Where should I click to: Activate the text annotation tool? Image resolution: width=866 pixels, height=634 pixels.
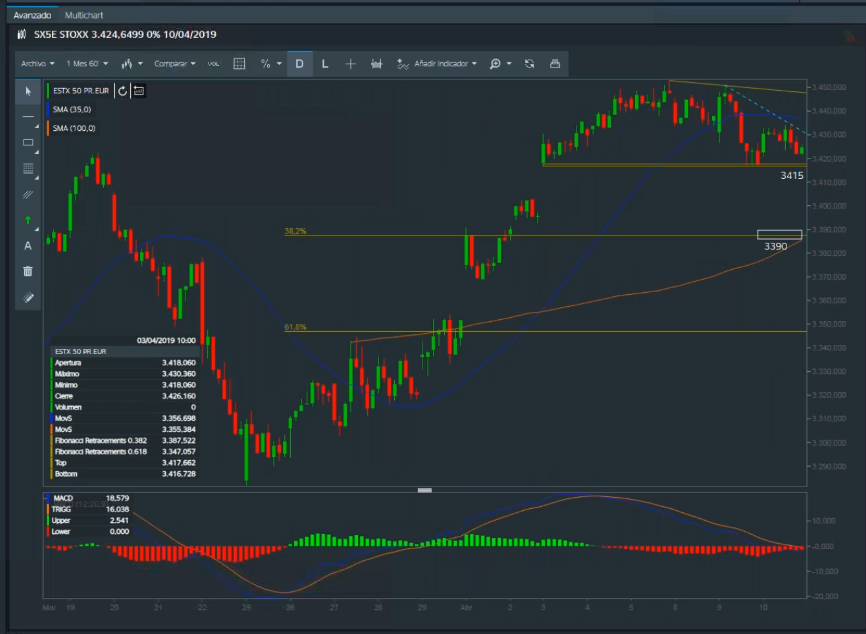[x=28, y=245]
